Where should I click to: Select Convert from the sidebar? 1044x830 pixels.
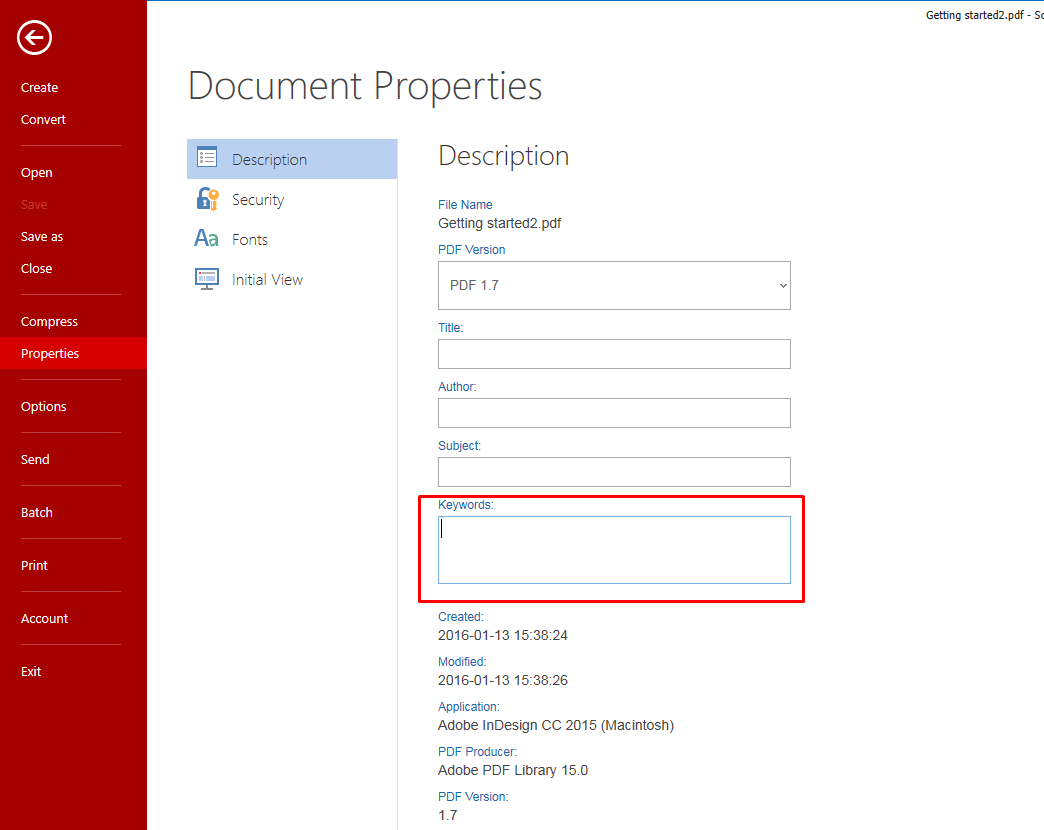click(x=43, y=119)
